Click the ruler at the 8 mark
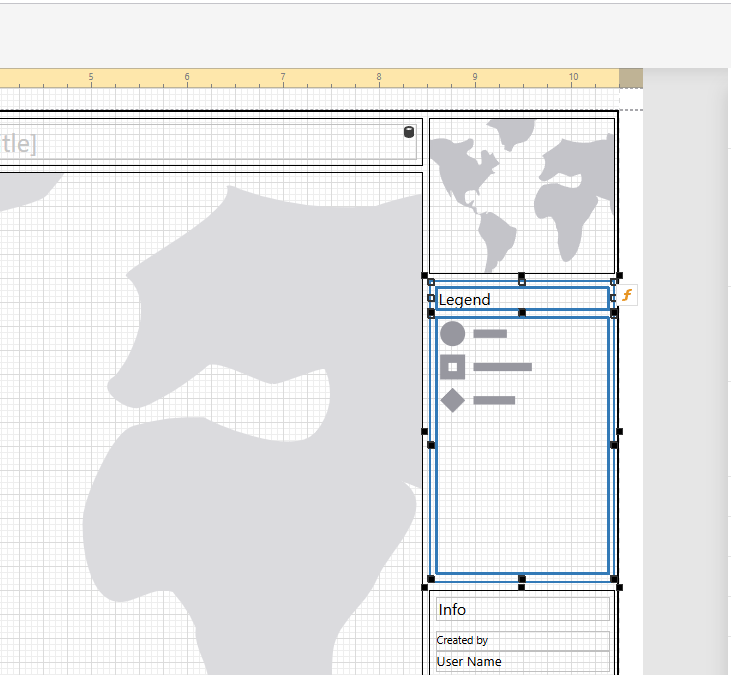This screenshot has height=675, width=731. point(379,77)
